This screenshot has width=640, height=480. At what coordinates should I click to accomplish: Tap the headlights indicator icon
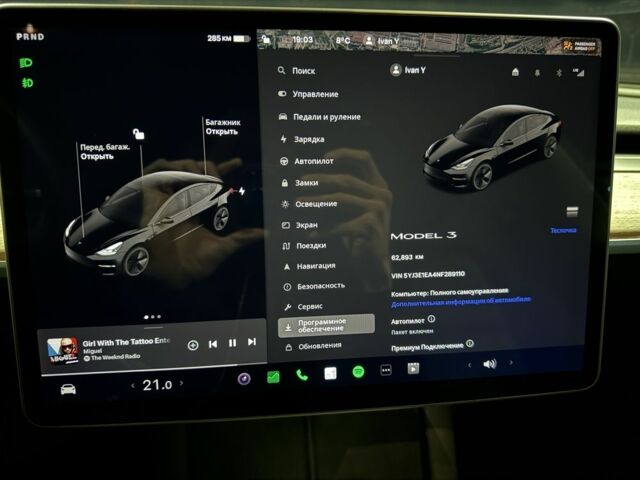click(26, 63)
